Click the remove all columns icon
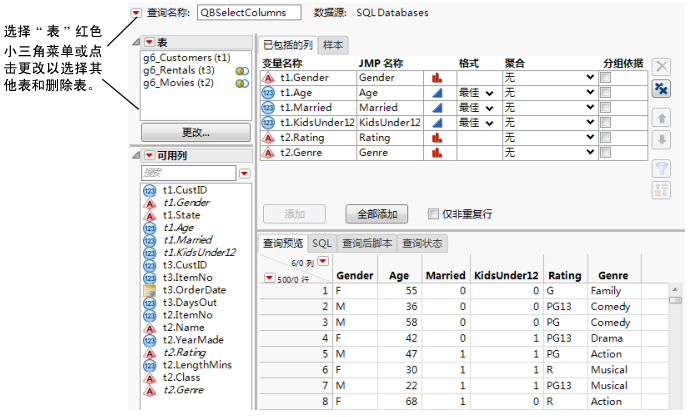The image size is (692, 417). point(662,89)
